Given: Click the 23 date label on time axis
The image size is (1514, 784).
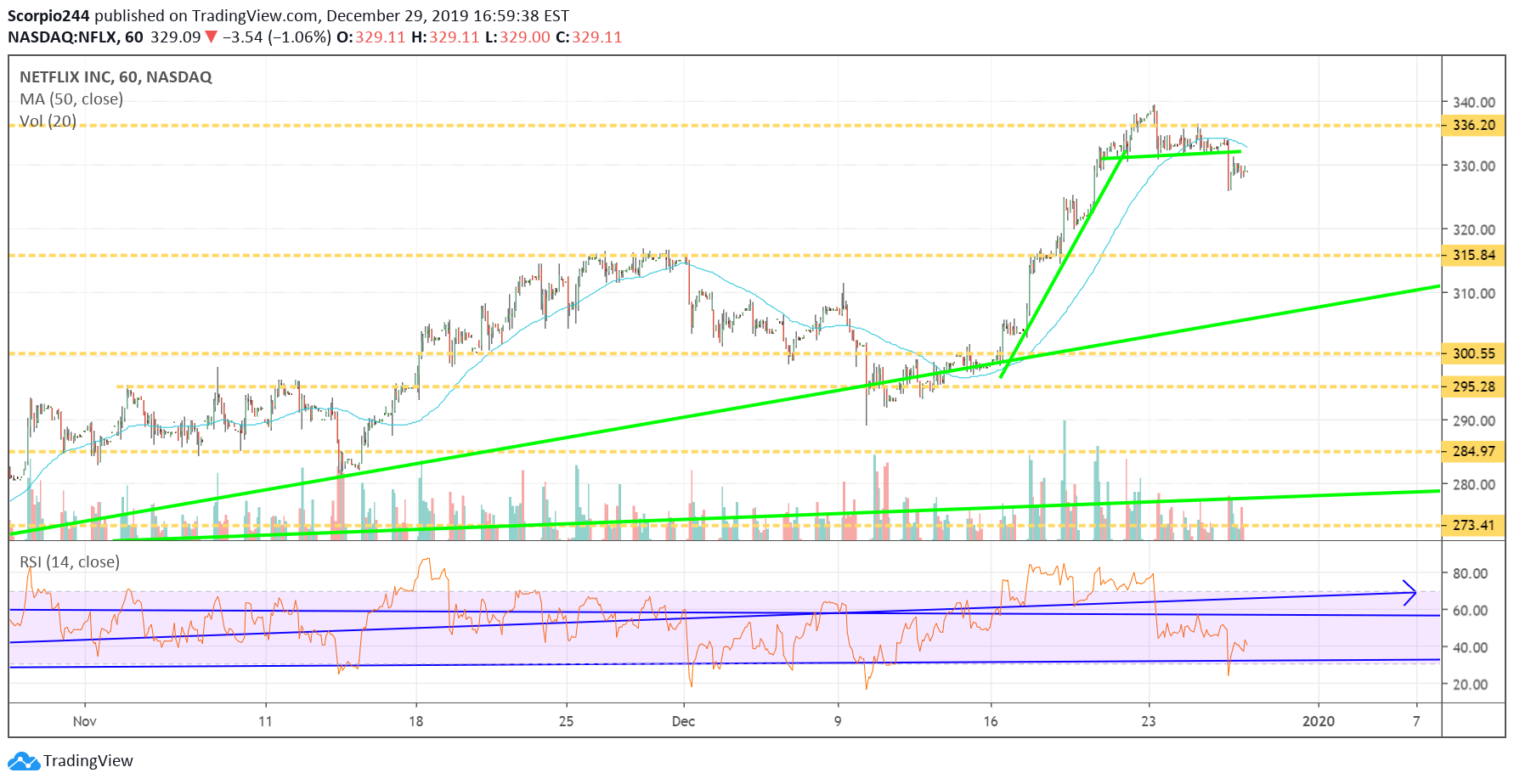Looking at the screenshot, I should [x=1149, y=722].
